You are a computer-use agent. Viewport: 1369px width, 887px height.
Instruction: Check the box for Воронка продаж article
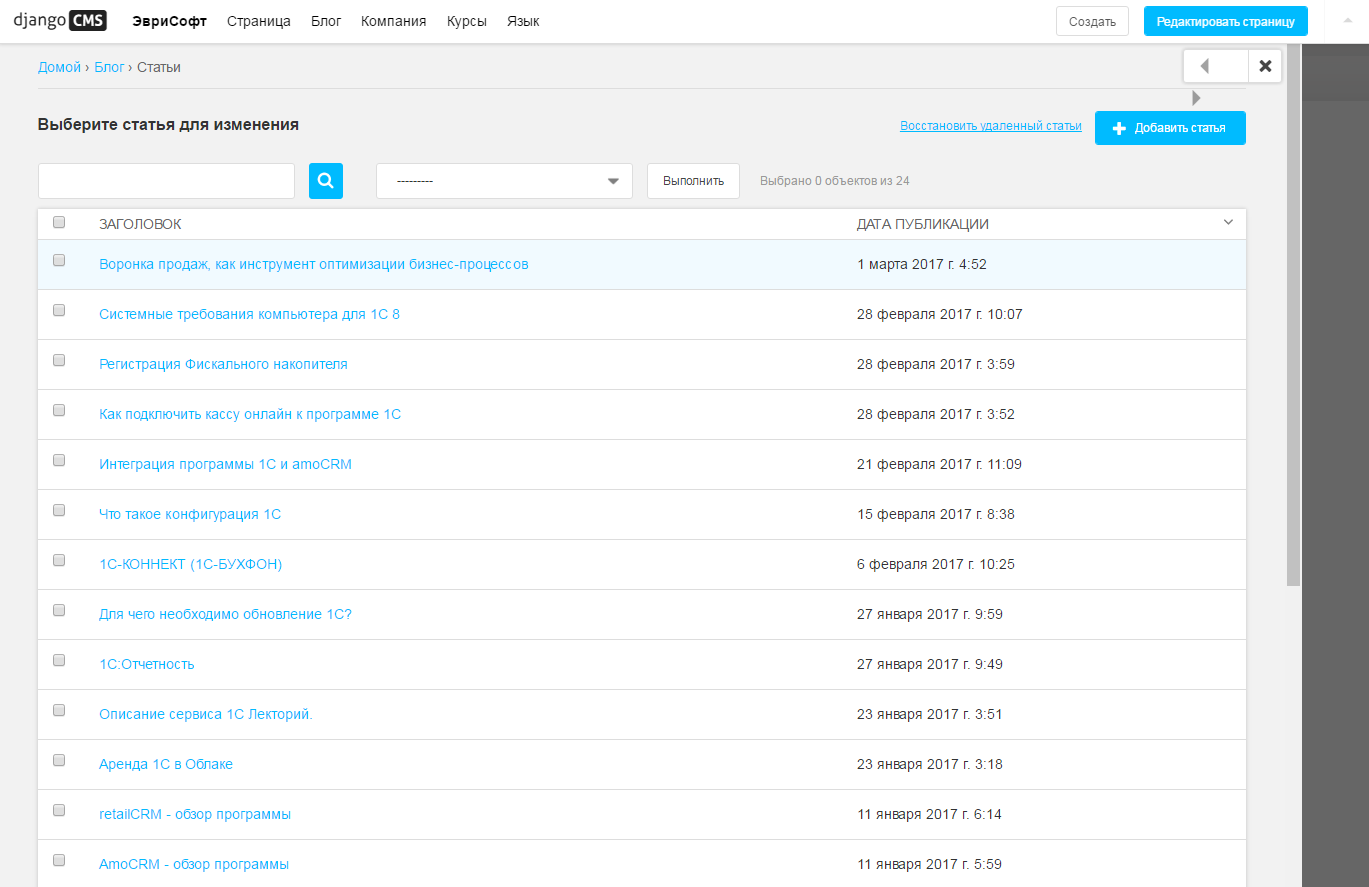tap(59, 260)
